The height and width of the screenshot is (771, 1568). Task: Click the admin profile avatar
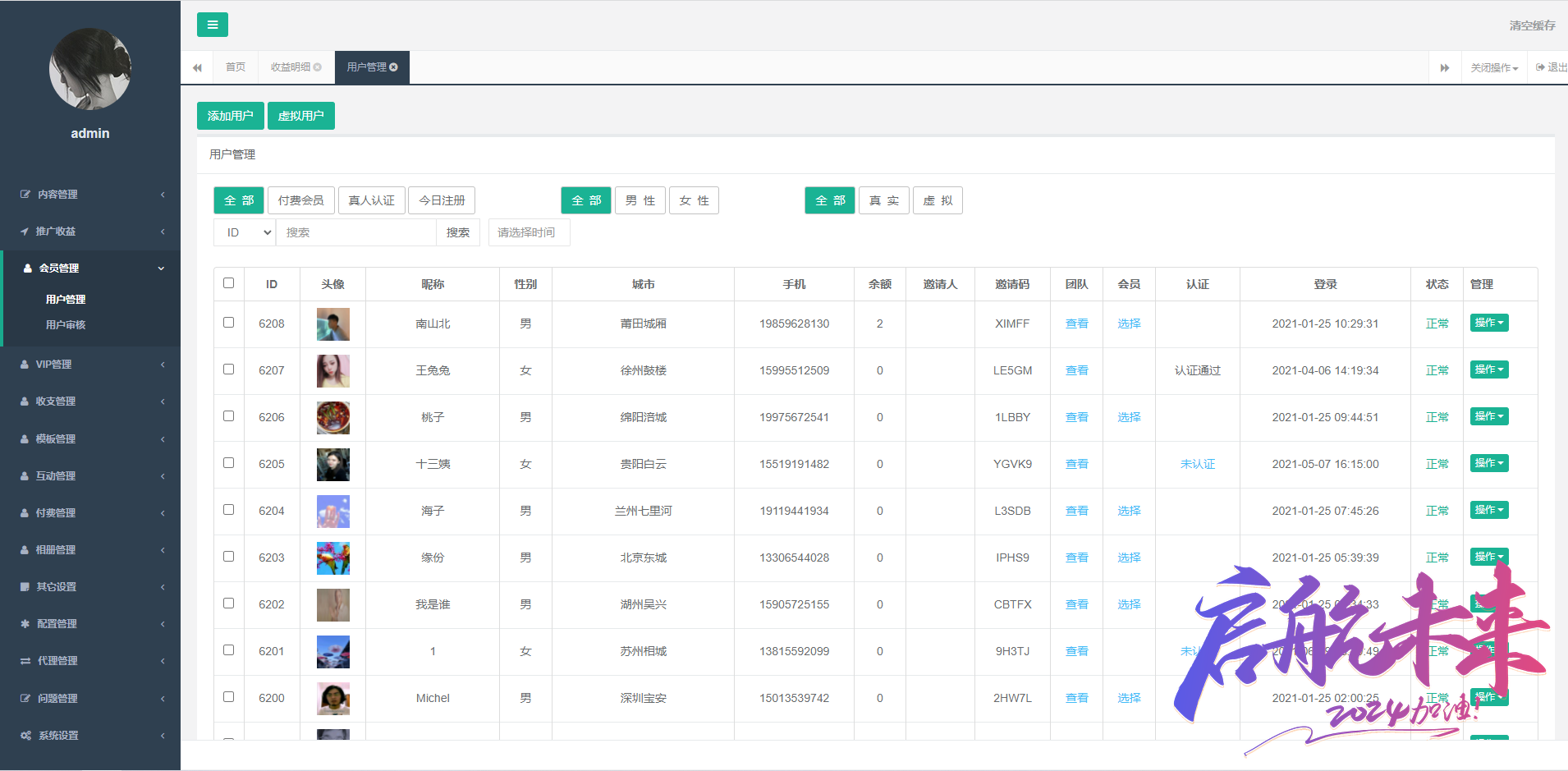[x=90, y=69]
